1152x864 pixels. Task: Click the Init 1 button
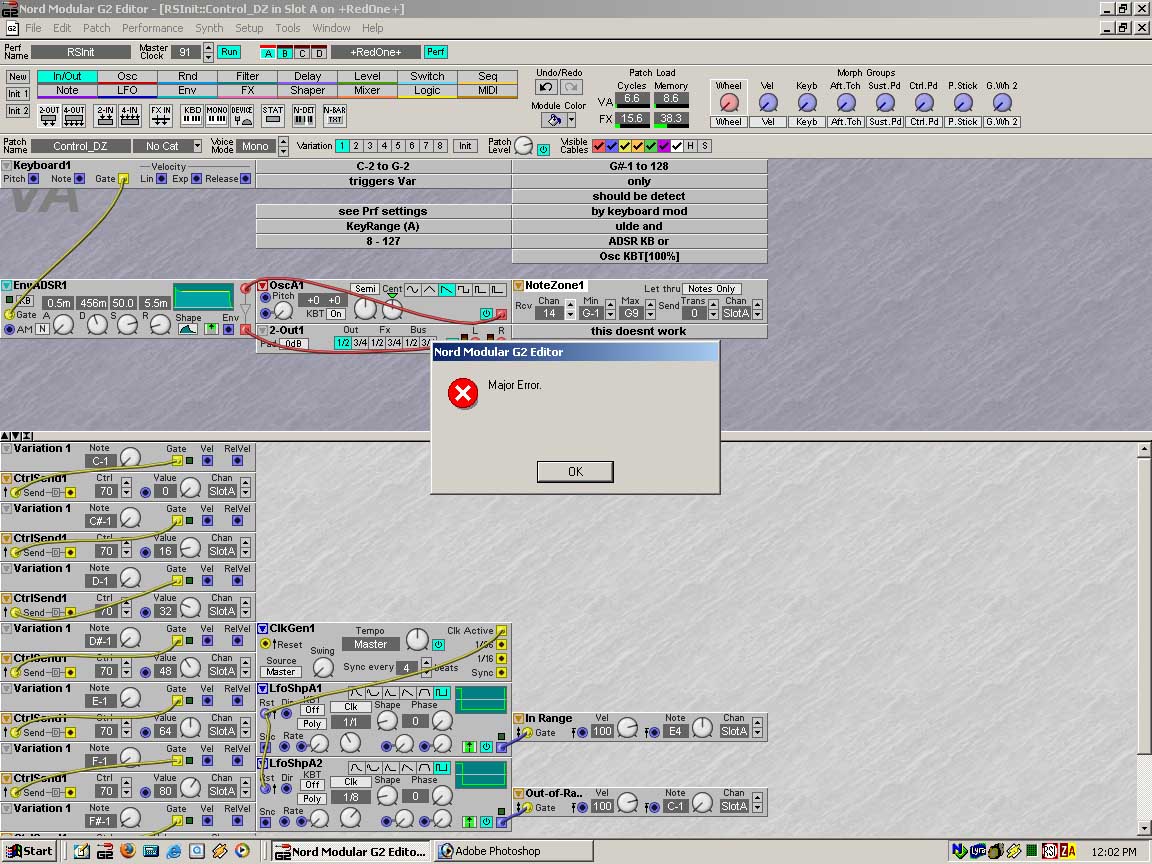[x=18, y=94]
